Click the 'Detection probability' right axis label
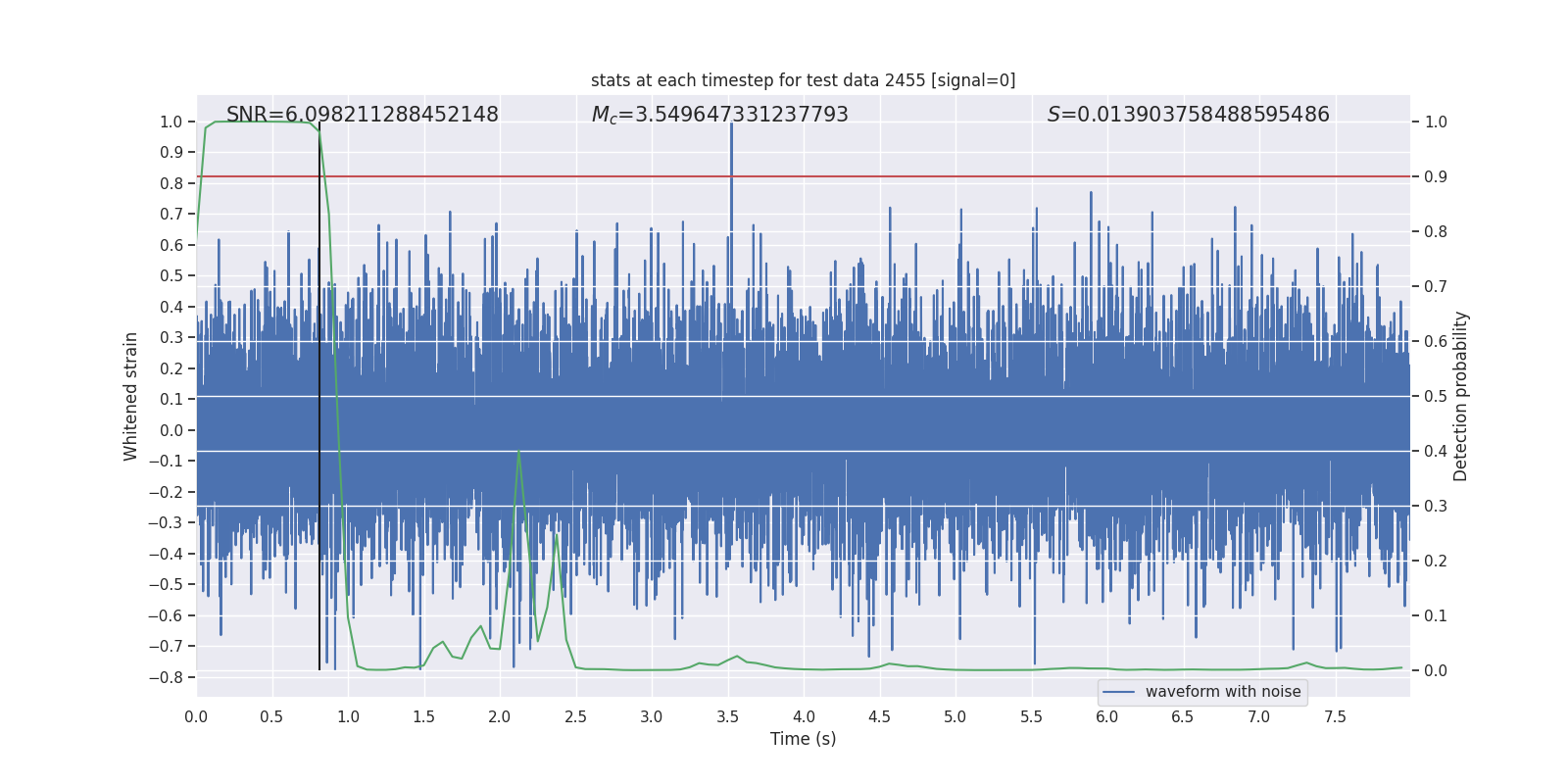Screen dimensions: 1568x784 [x=1460, y=396]
